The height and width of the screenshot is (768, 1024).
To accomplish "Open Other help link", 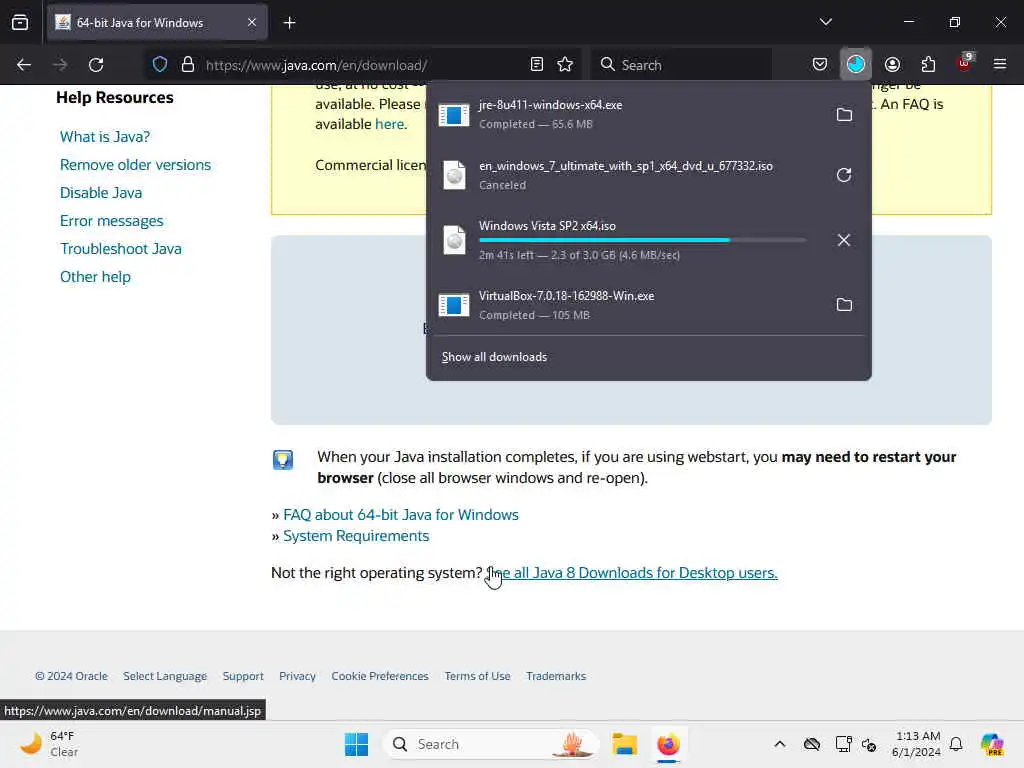I will (x=95, y=277).
